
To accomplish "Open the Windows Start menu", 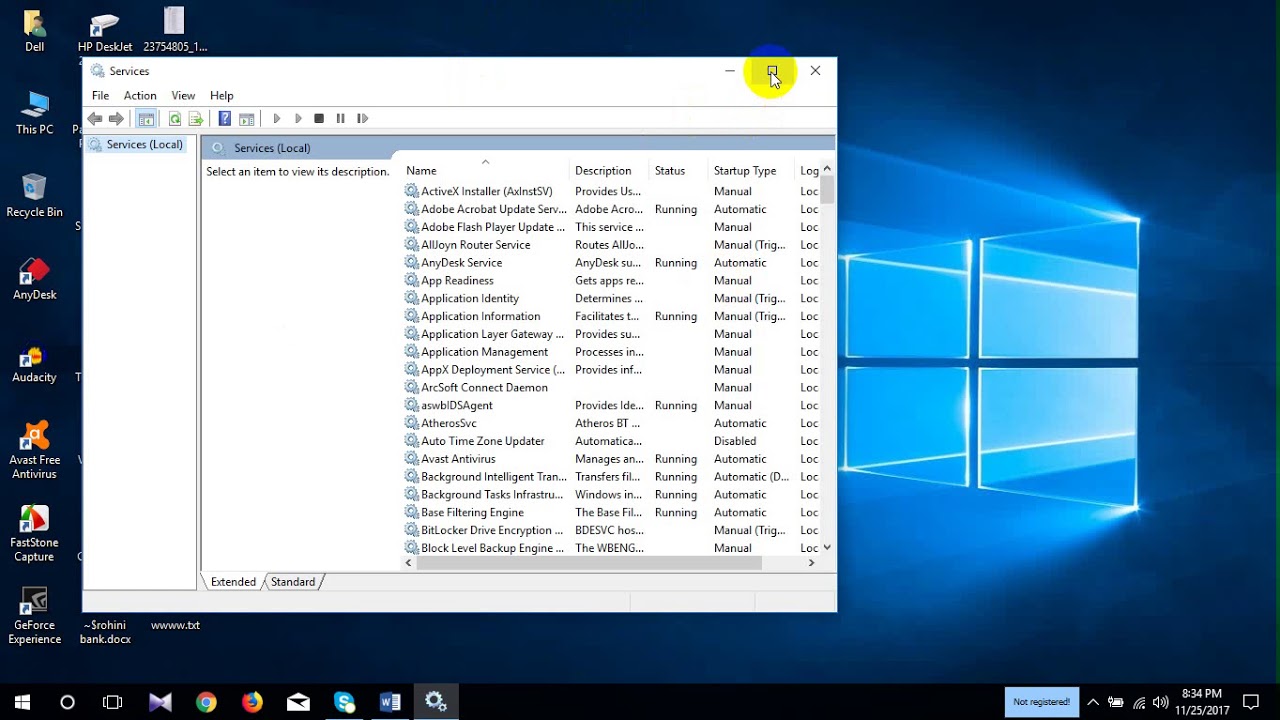I will point(22,702).
